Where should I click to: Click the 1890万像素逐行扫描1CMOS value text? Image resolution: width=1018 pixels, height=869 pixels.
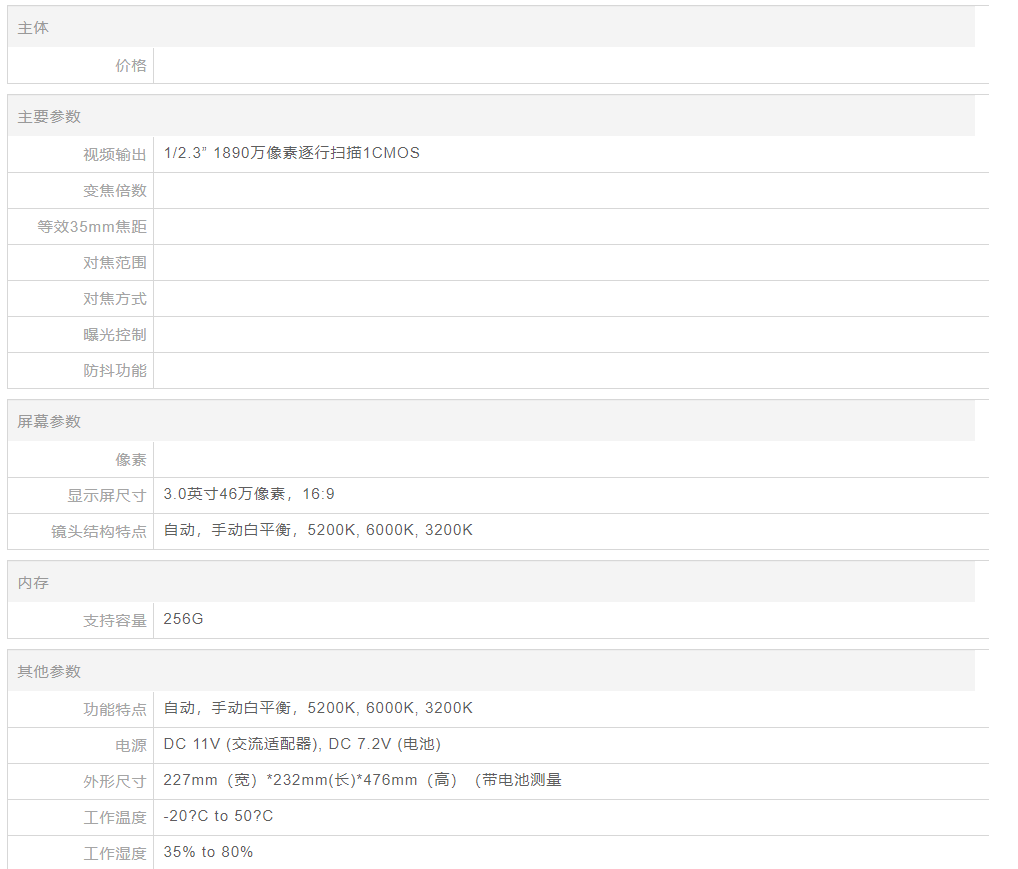coord(291,153)
